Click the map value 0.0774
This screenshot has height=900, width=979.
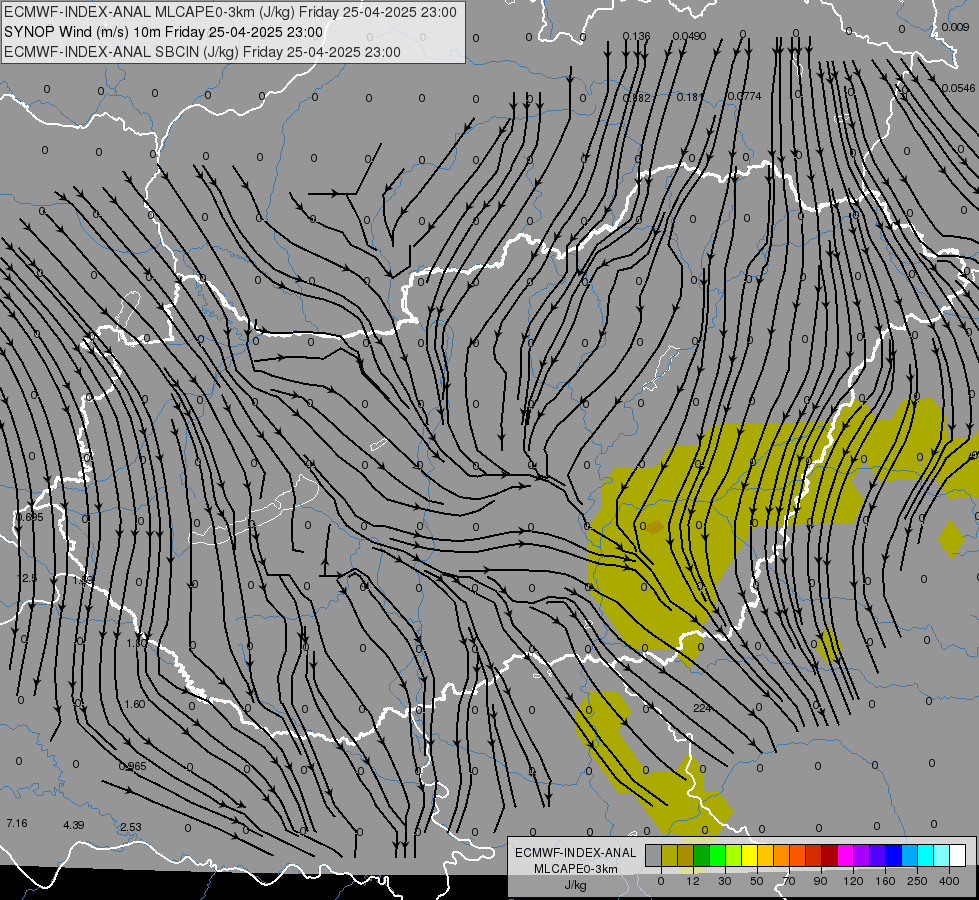(744, 96)
